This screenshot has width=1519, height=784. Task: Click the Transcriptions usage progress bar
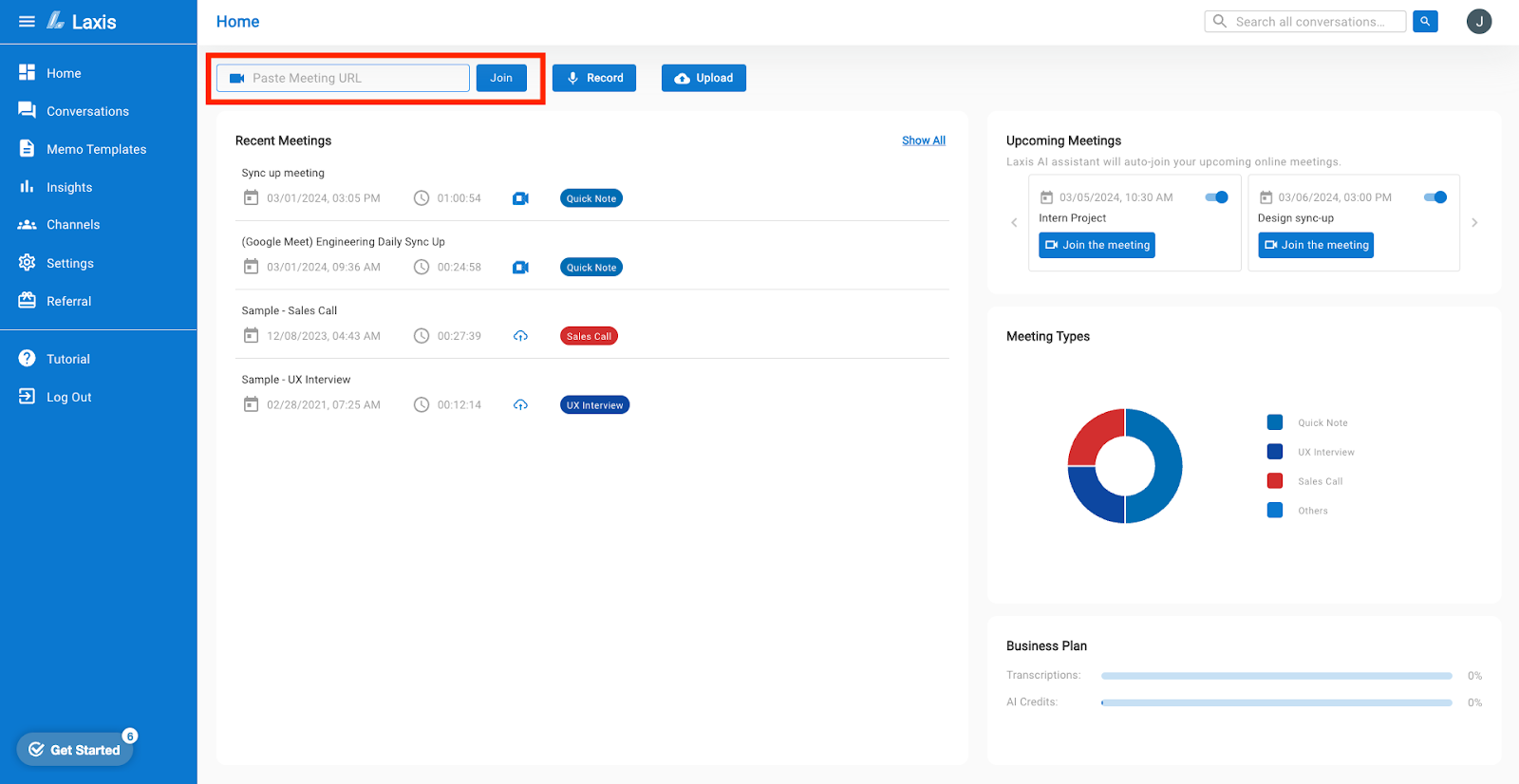(x=1277, y=676)
